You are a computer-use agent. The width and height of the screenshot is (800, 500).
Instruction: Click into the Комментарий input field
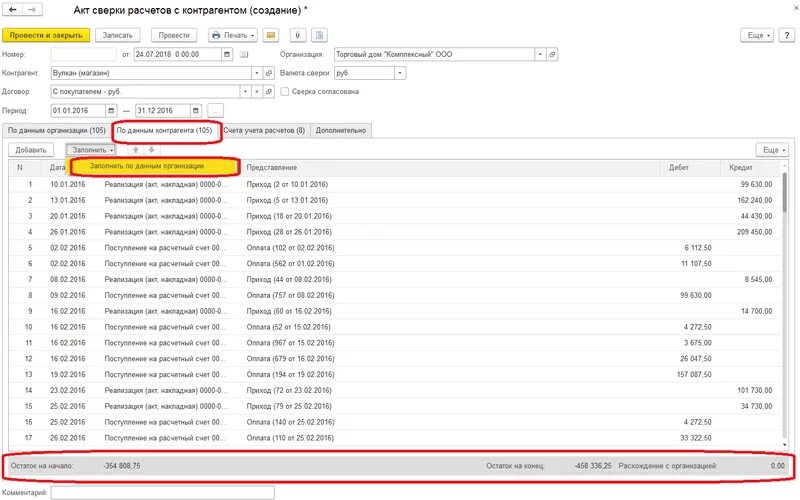click(x=162, y=492)
